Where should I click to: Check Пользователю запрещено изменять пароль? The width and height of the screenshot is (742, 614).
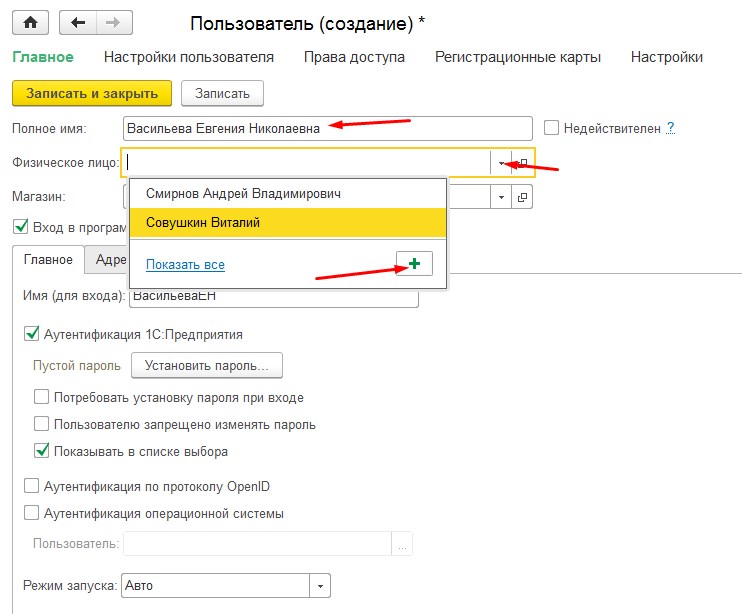pyautogui.click(x=41, y=423)
